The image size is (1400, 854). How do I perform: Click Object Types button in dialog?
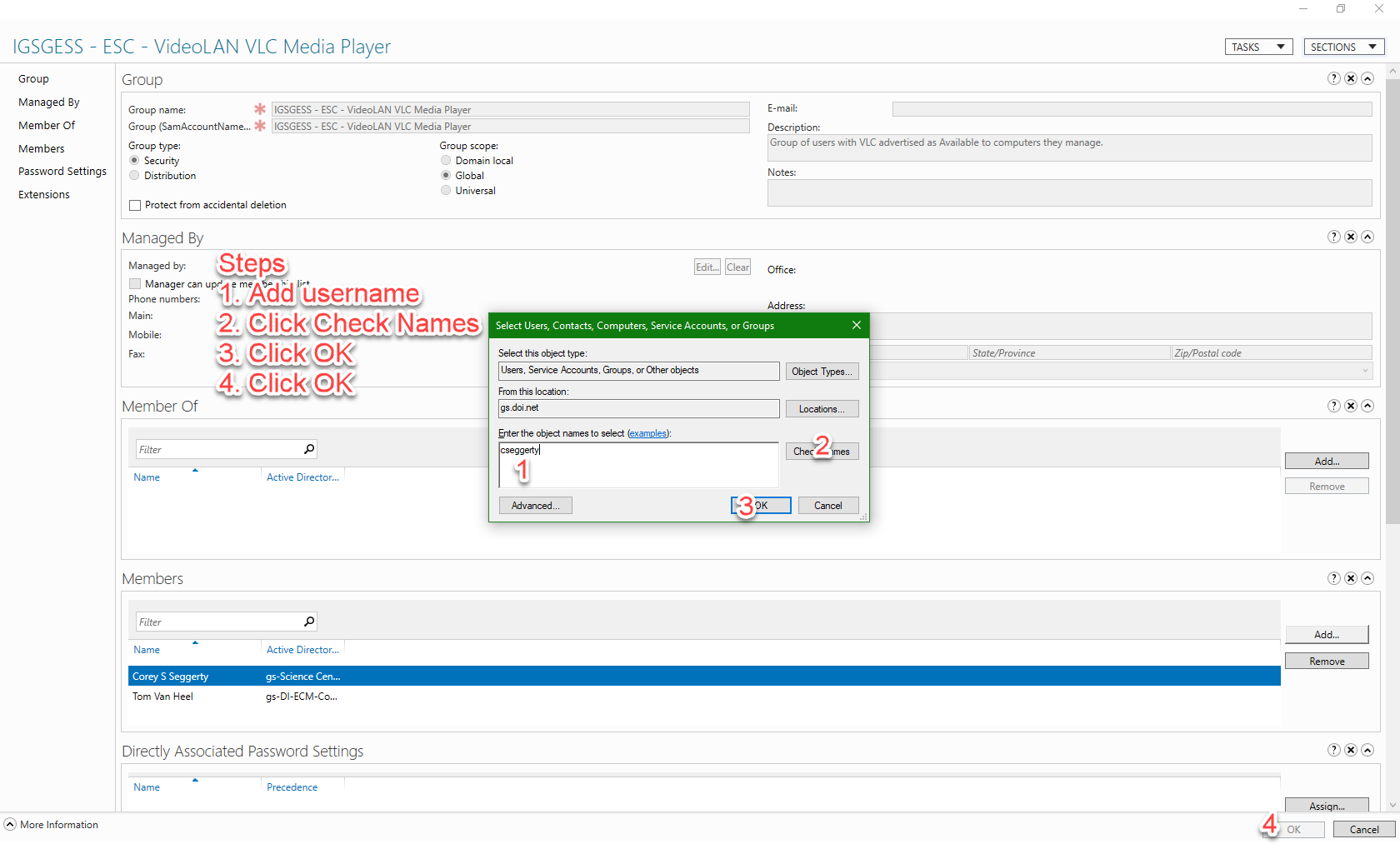(822, 372)
